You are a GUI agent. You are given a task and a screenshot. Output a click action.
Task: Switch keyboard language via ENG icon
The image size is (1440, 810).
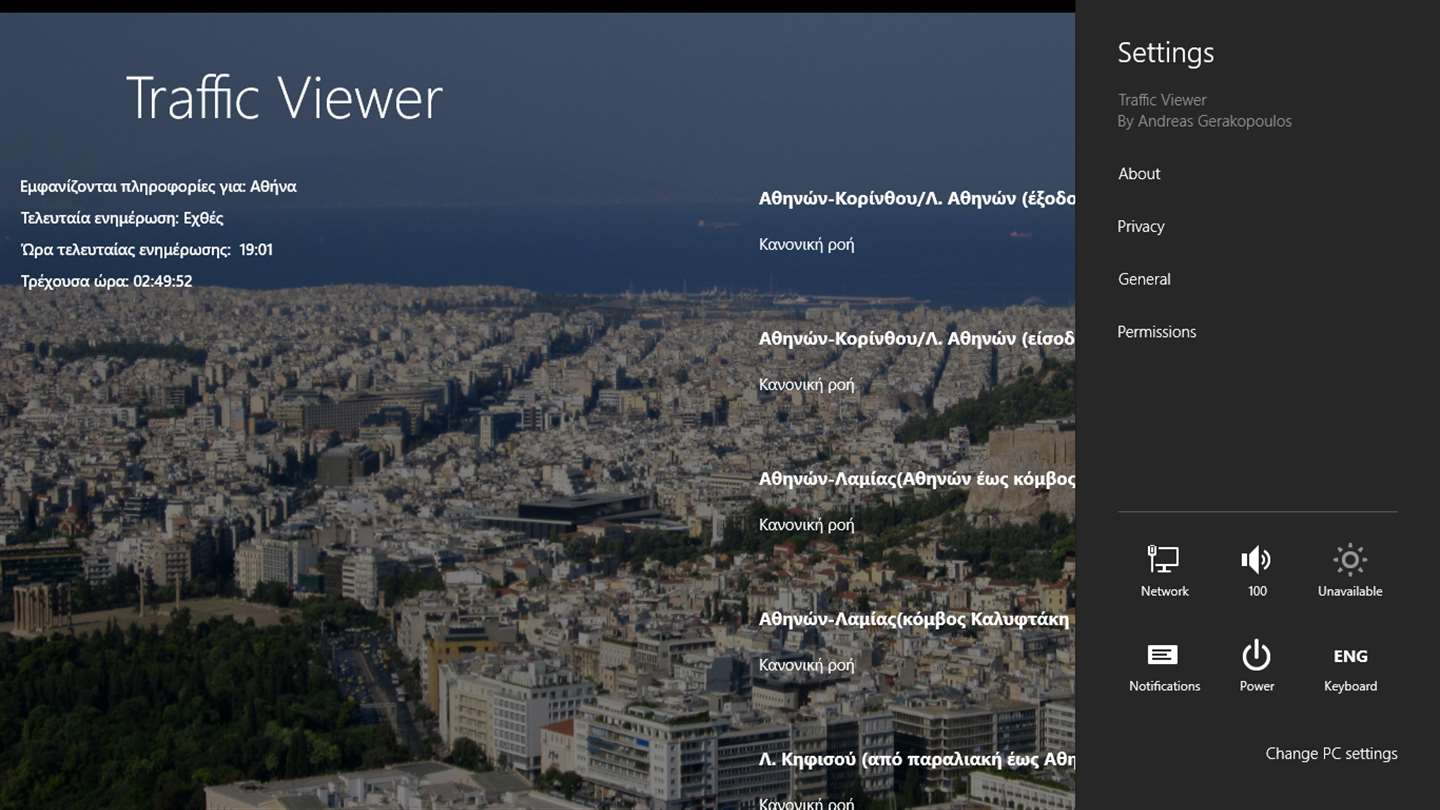1350,667
